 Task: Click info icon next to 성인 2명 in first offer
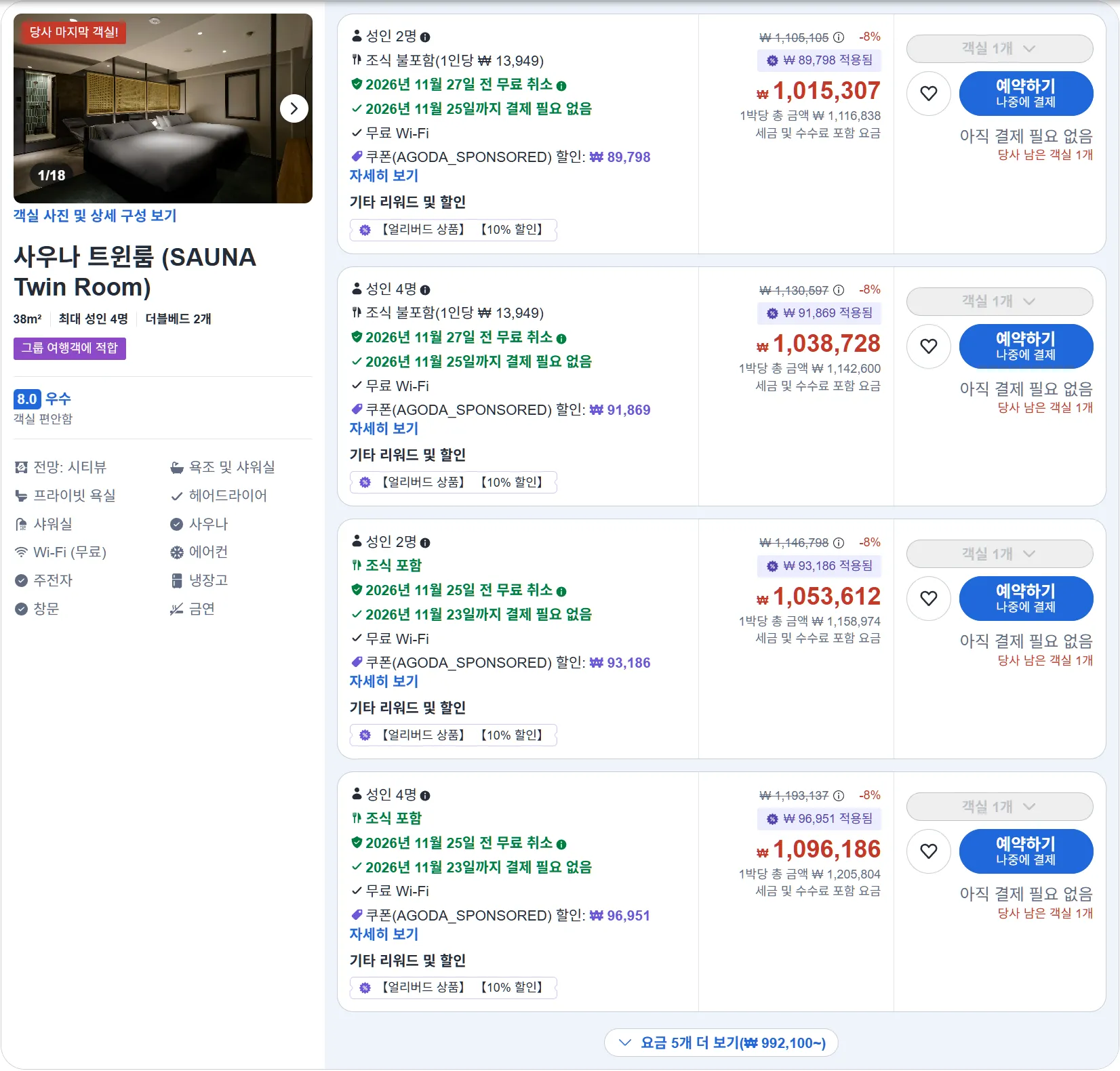(x=425, y=37)
